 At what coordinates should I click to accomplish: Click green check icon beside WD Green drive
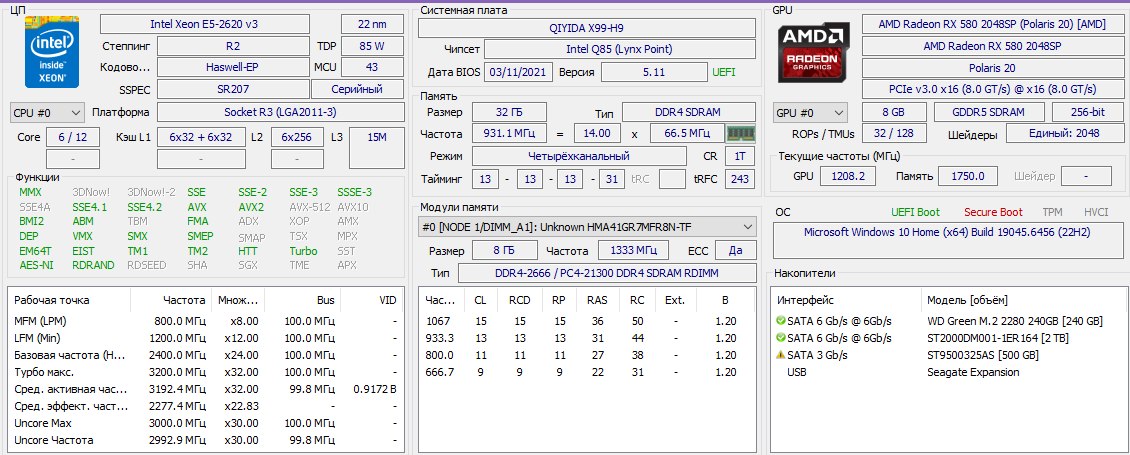coord(780,321)
